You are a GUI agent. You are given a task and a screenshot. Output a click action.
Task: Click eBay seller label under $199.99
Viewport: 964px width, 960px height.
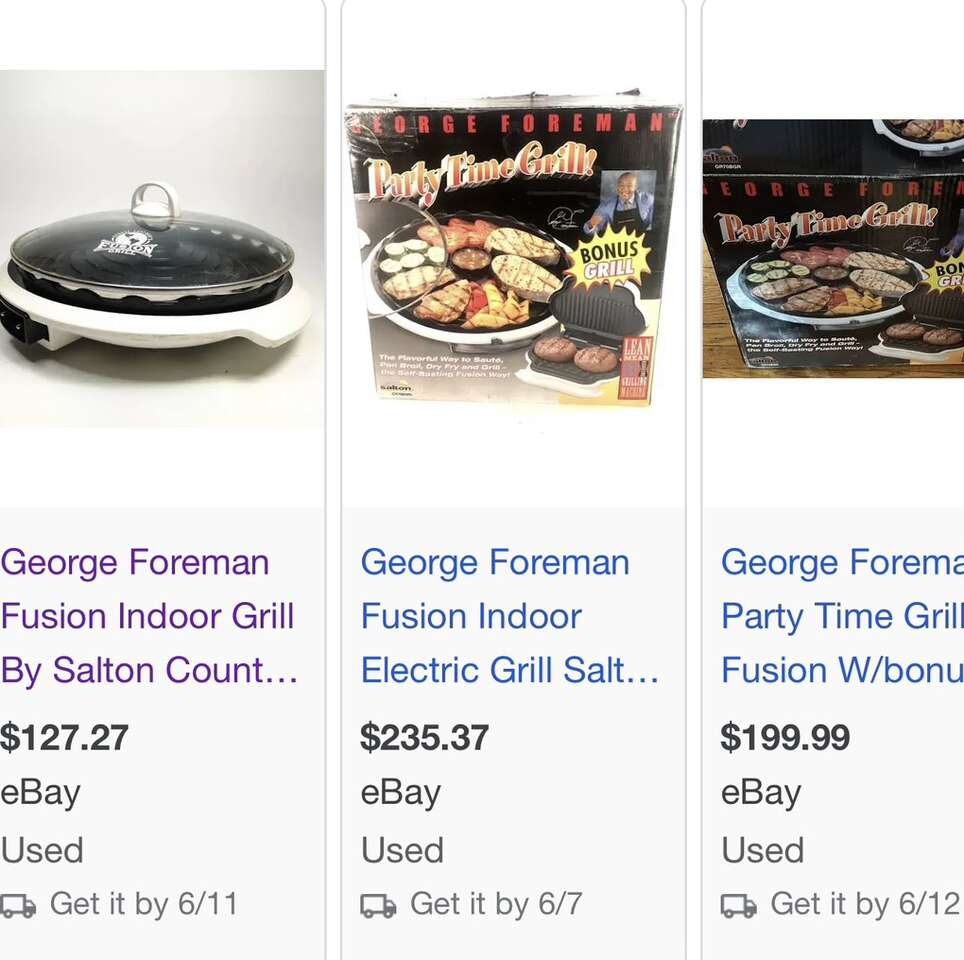(761, 793)
